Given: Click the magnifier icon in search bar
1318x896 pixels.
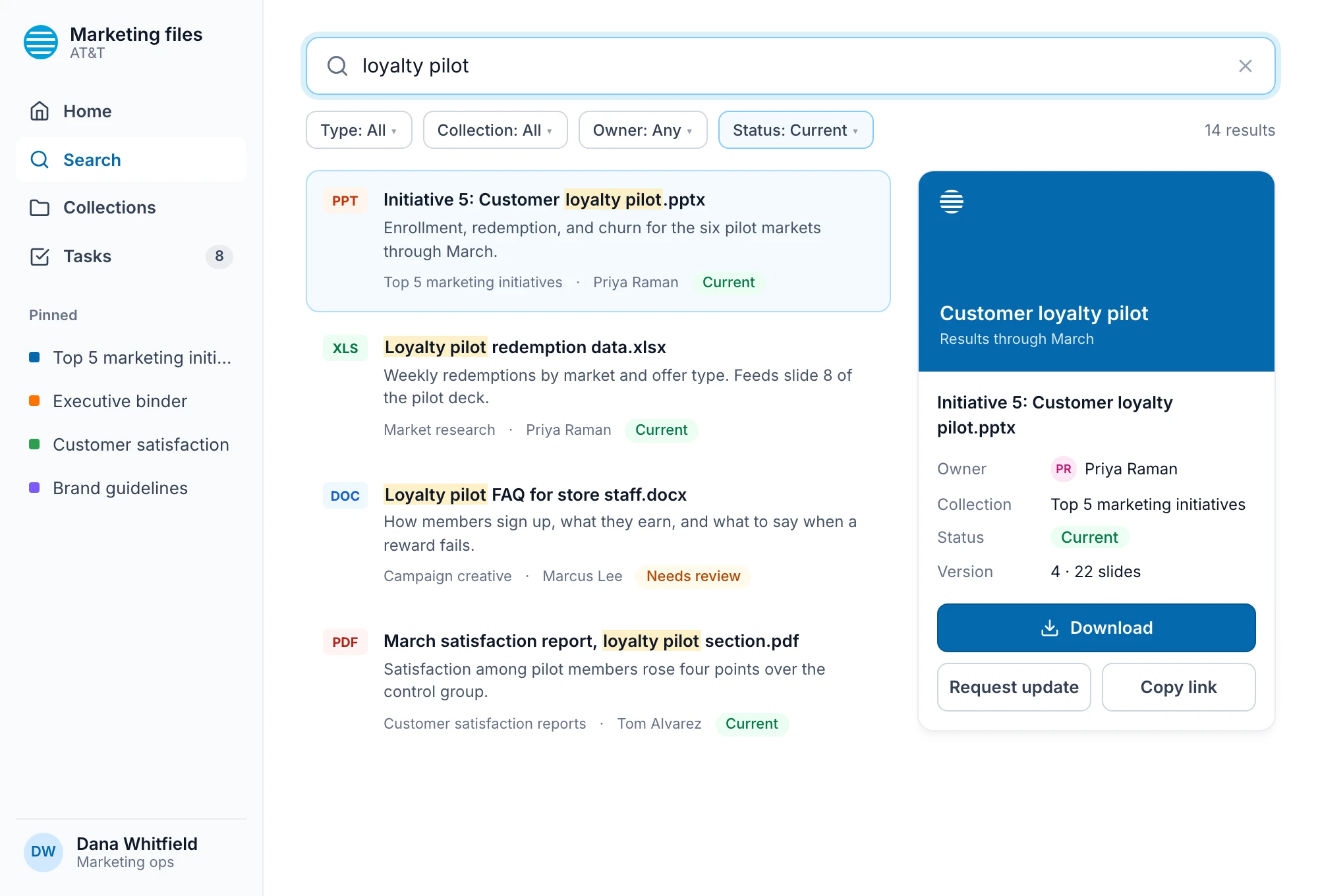Looking at the screenshot, I should point(337,66).
